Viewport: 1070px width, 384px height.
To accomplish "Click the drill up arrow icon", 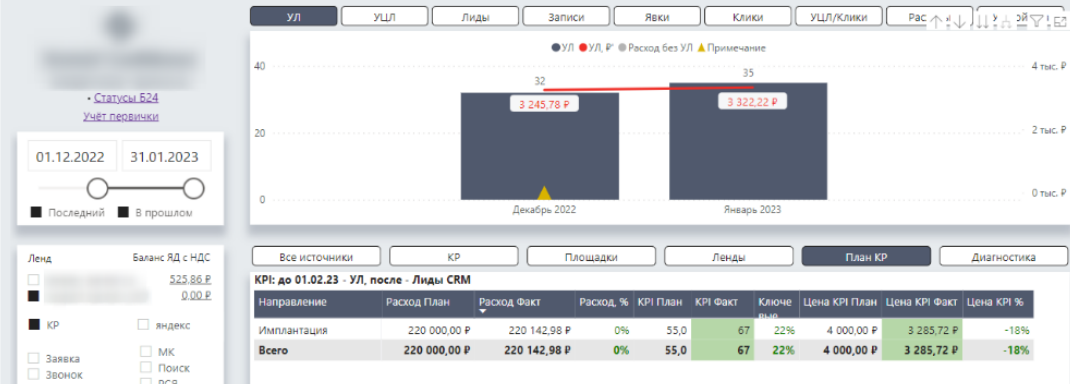I will [936, 22].
